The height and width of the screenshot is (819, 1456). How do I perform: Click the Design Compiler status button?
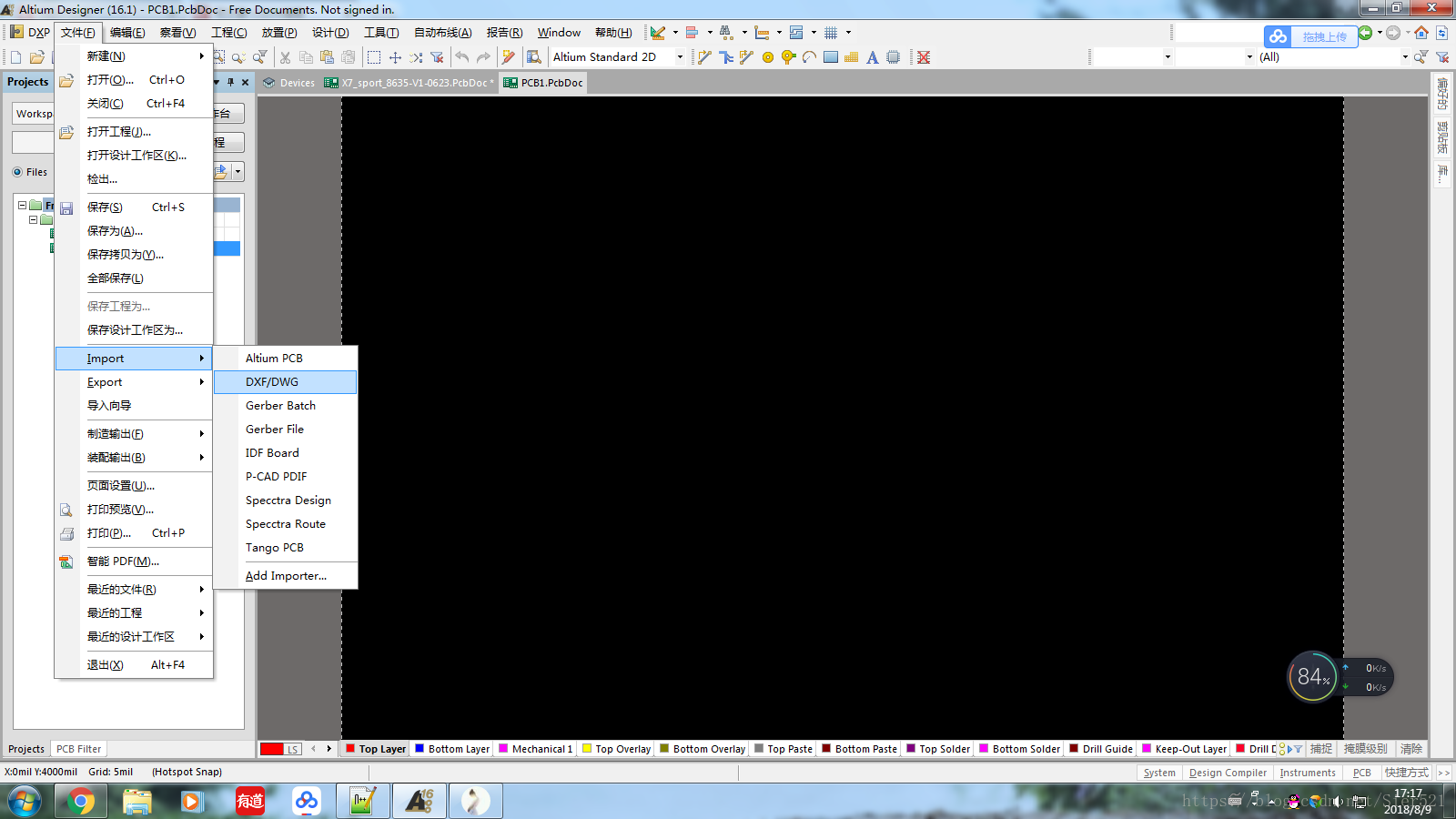pyautogui.click(x=1228, y=773)
